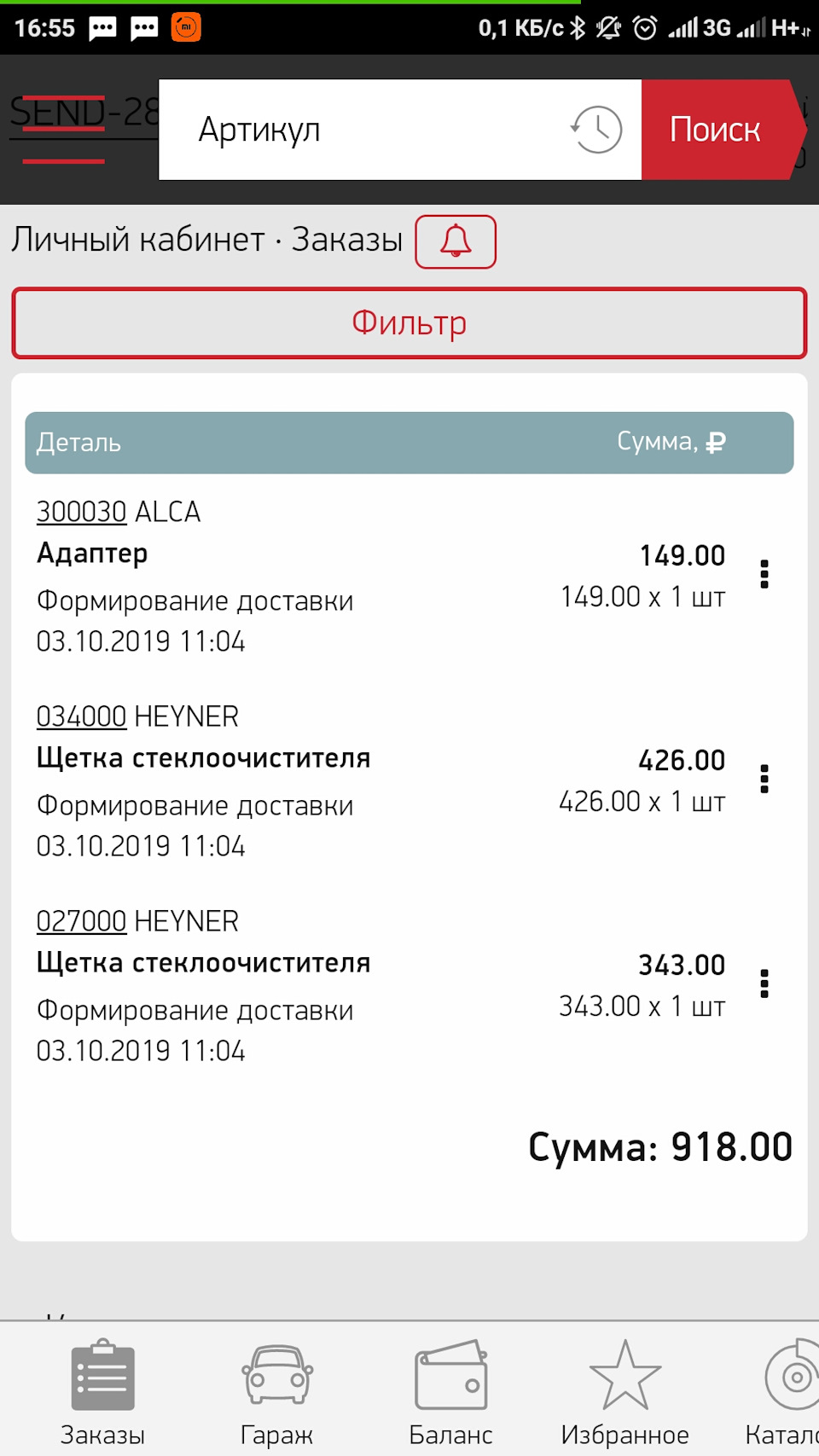This screenshot has height=1456, width=819.
Task: Open options for the 034000 HEYNER wiper
Action: click(764, 780)
